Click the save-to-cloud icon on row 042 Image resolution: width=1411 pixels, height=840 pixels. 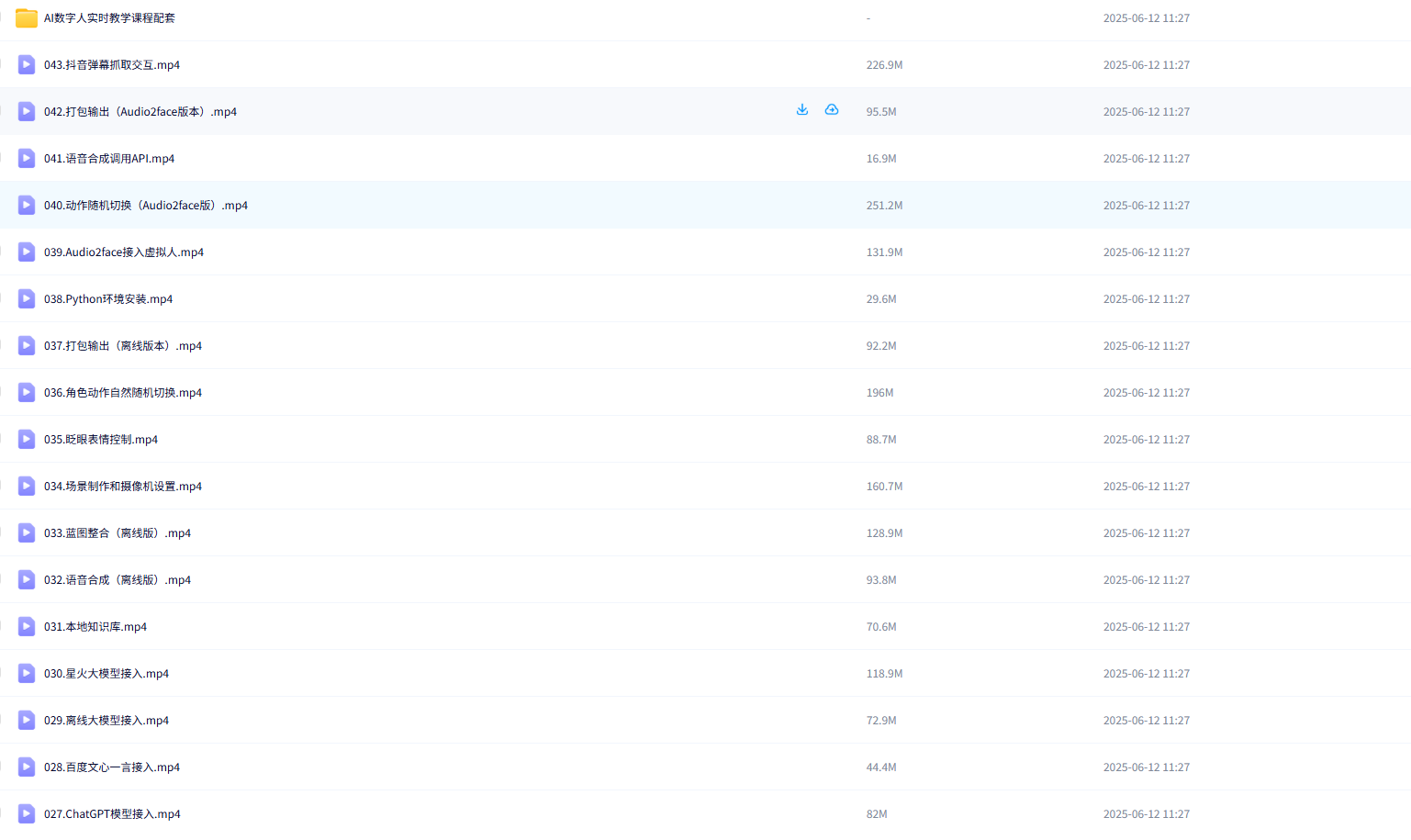pyautogui.click(x=832, y=110)
